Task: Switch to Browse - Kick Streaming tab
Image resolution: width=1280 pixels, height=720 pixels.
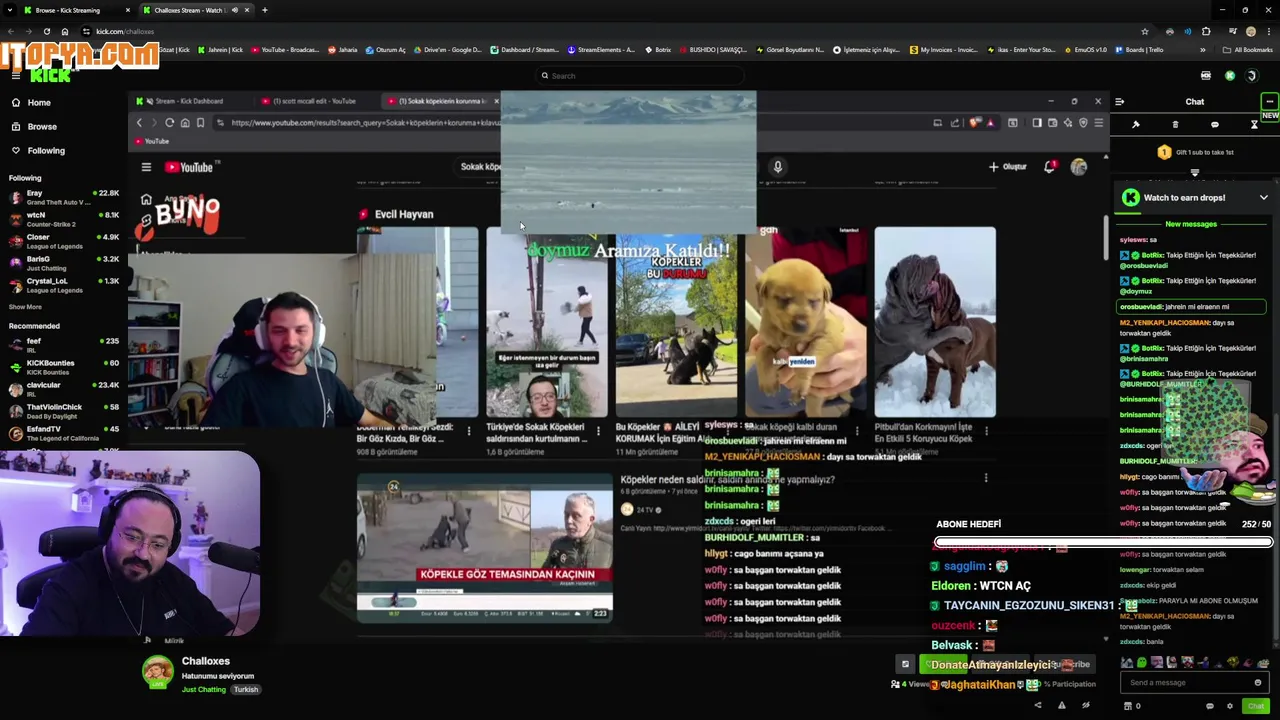Action: coord(75,10)
